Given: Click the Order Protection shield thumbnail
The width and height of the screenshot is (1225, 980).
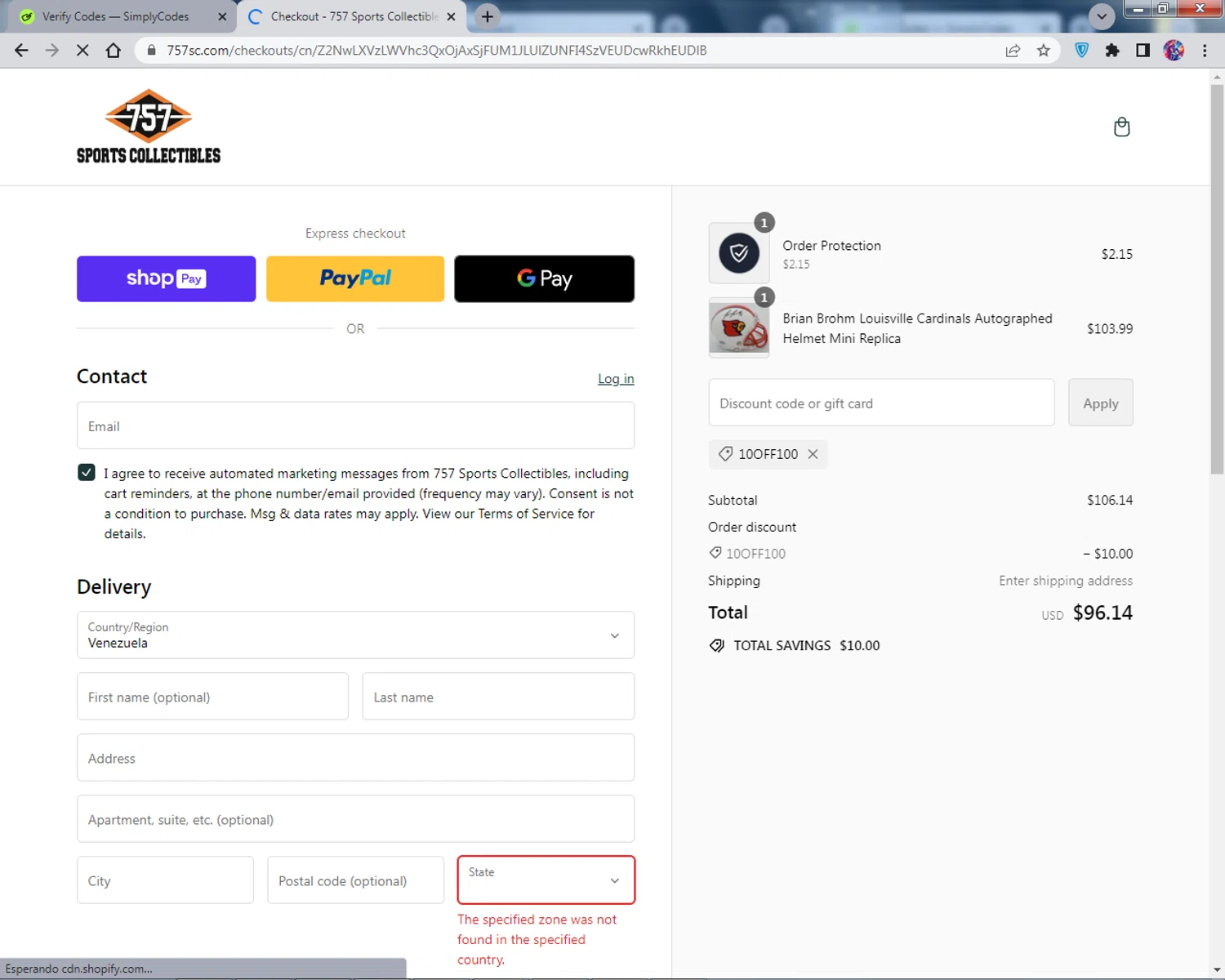Looking at the screenshot, I should [x=739, y=253].
